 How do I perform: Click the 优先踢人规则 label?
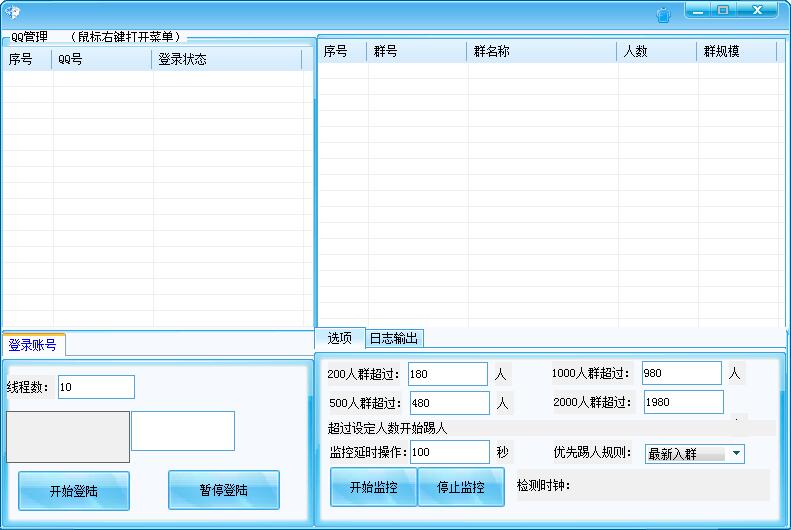[592, 452]
